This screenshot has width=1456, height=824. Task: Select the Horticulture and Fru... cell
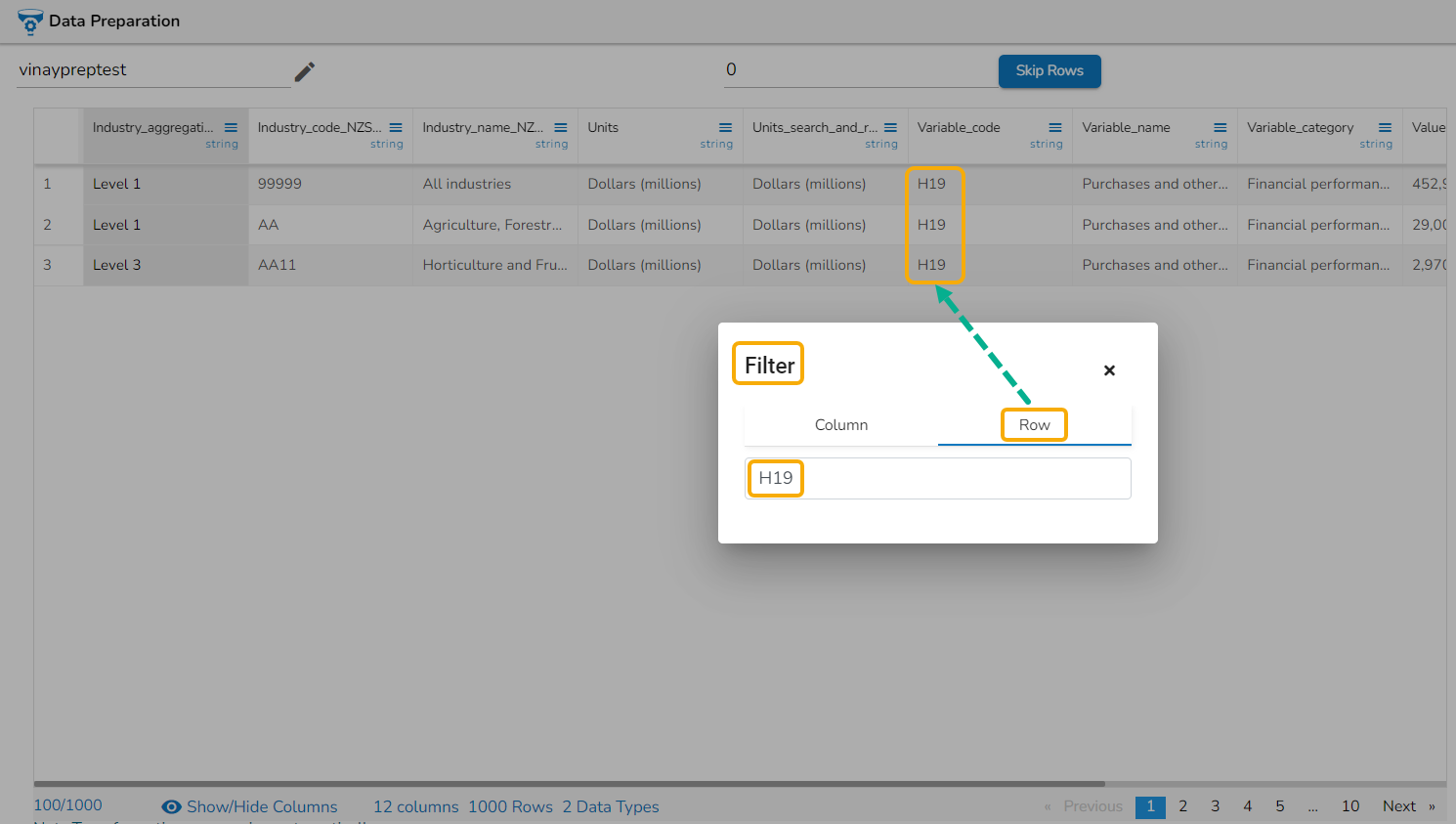click(x=495, y=265)
